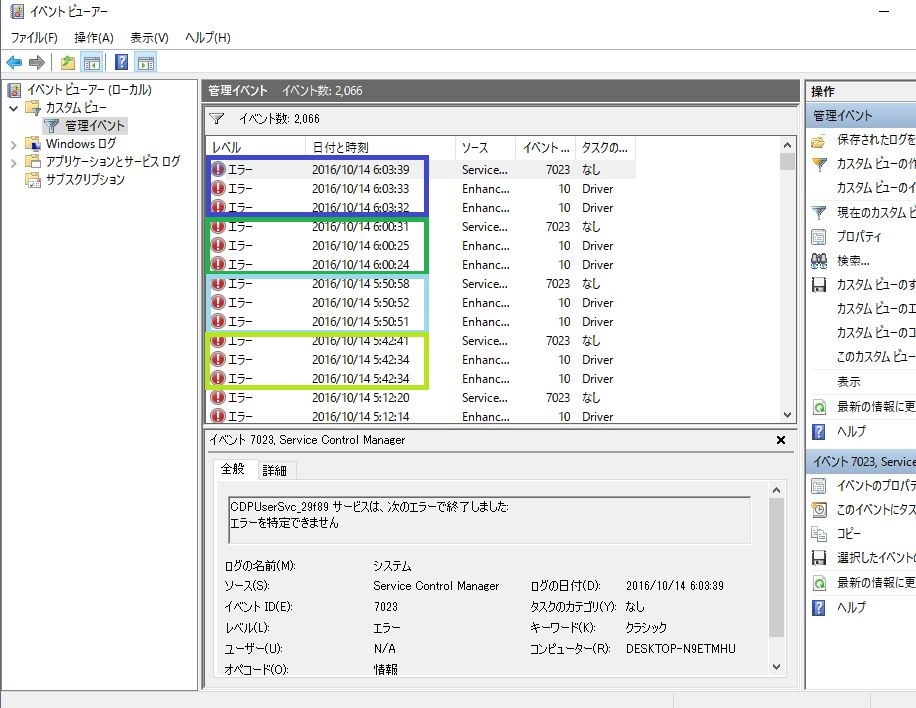Open 保存されたログを... action in actions pane
The width and height of the screenshot is (916, 708).
863,140
